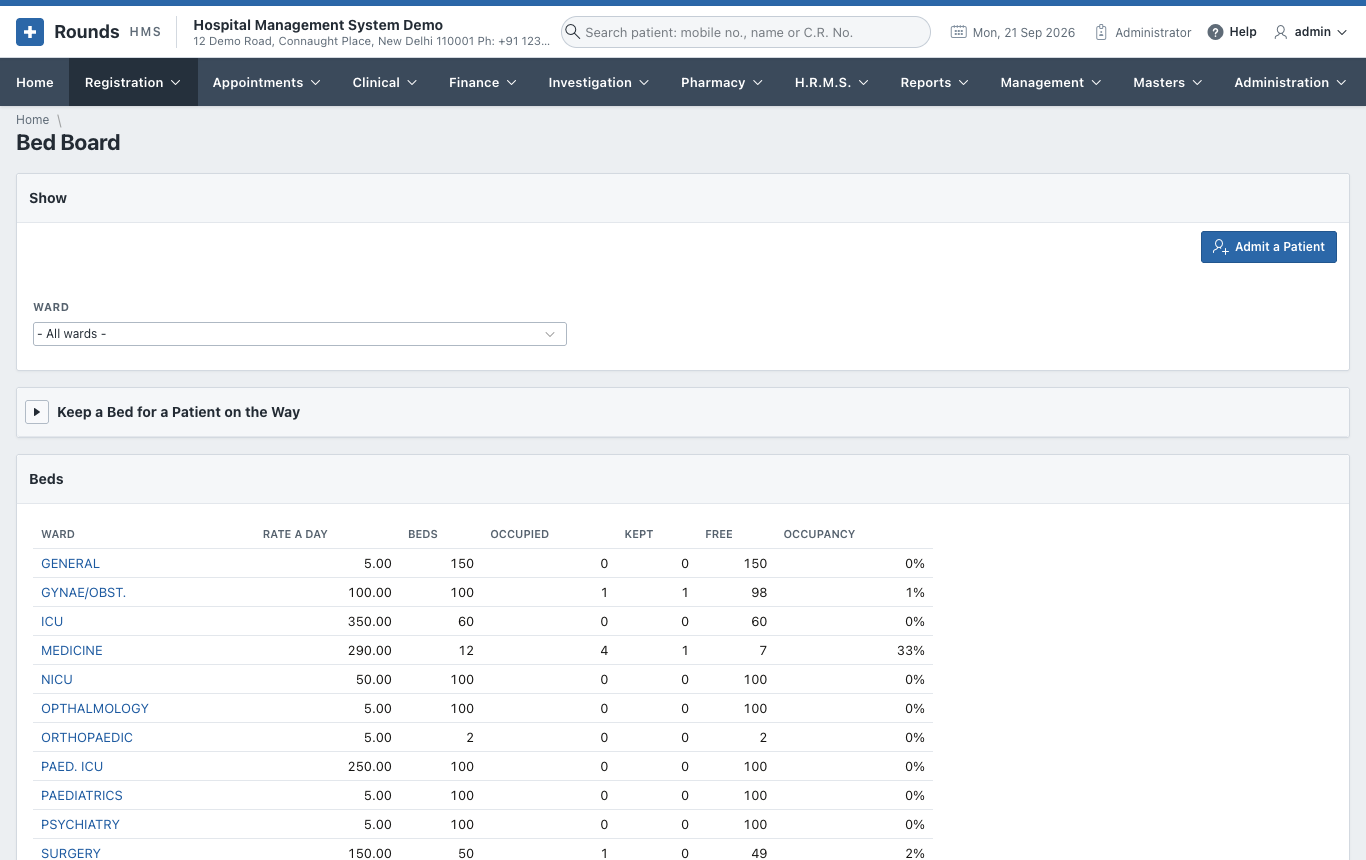Image resolution: width=1366 pixels, height=860 pixels.
Task: Open the Pharmacy menu
Action: coord(722,82)
